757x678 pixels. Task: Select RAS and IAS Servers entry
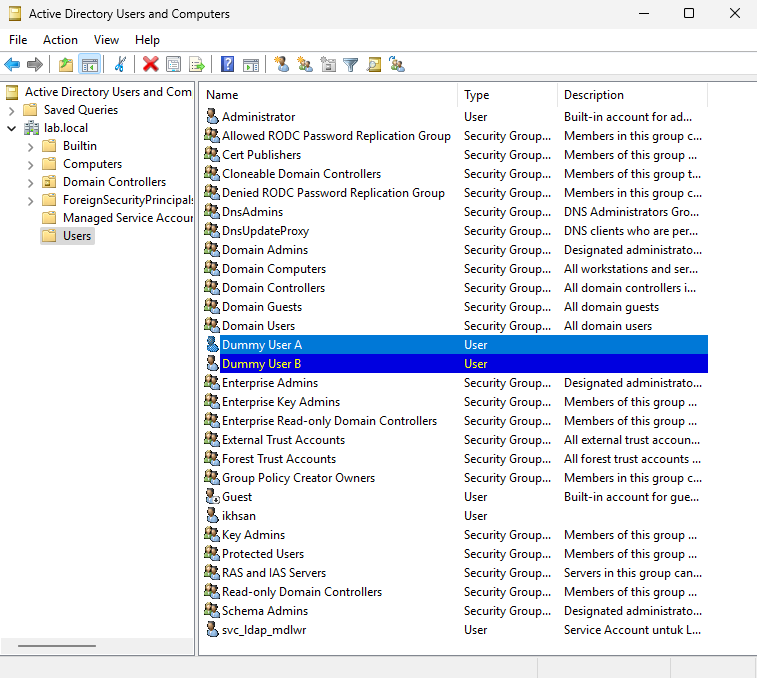274,573
